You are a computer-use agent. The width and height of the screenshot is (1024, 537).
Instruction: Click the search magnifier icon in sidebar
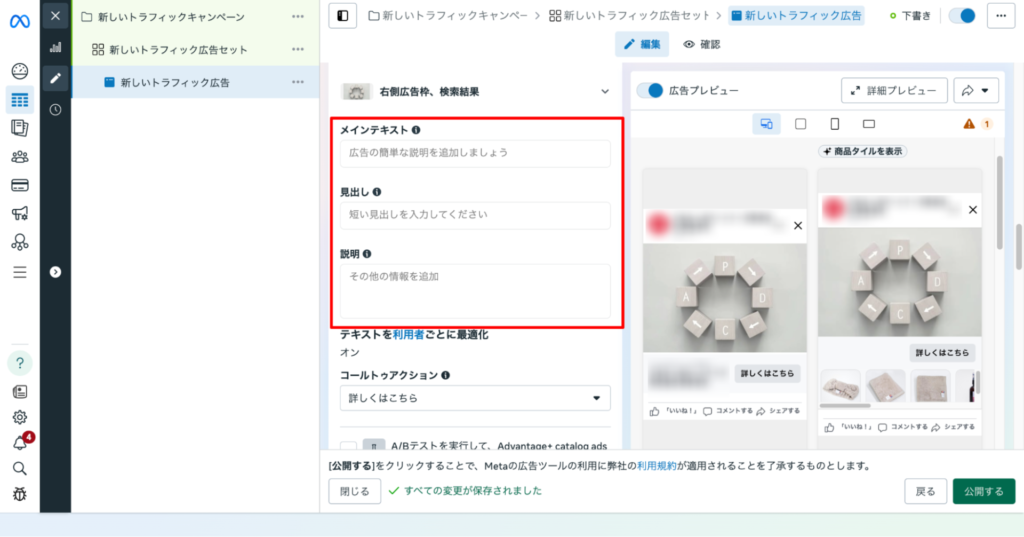19,468
